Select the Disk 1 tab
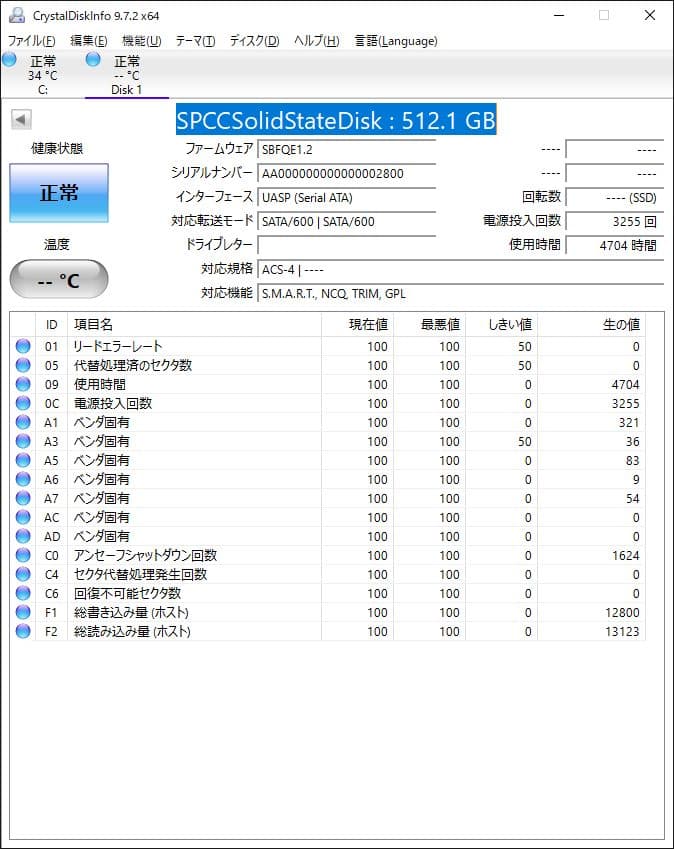The image size is (674, 849). [127, 75]
